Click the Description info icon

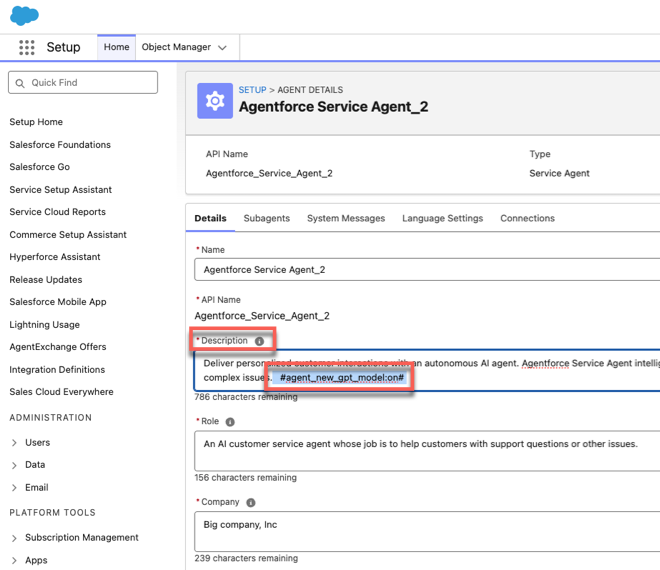(x=259, y=341)
